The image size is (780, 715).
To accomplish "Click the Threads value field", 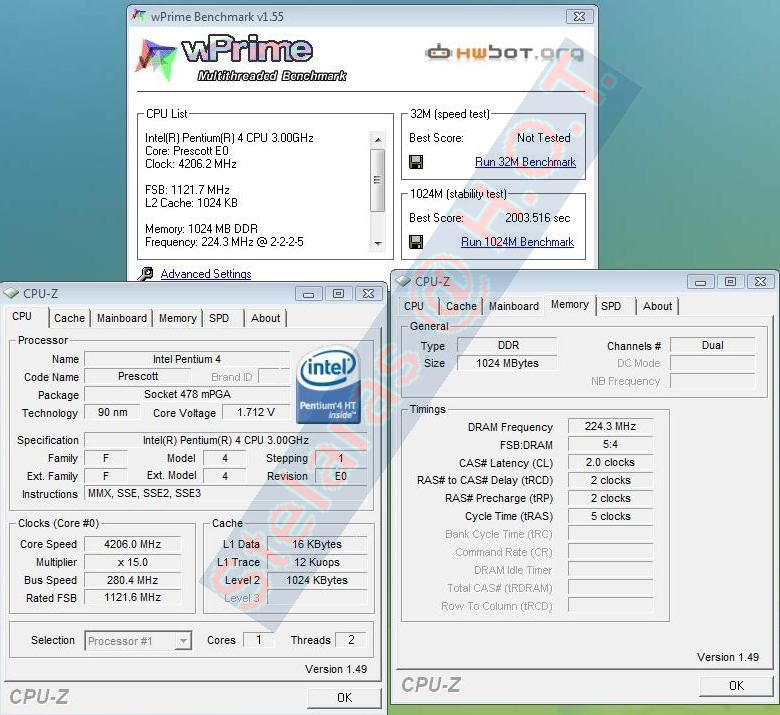I will click(351, 640).
